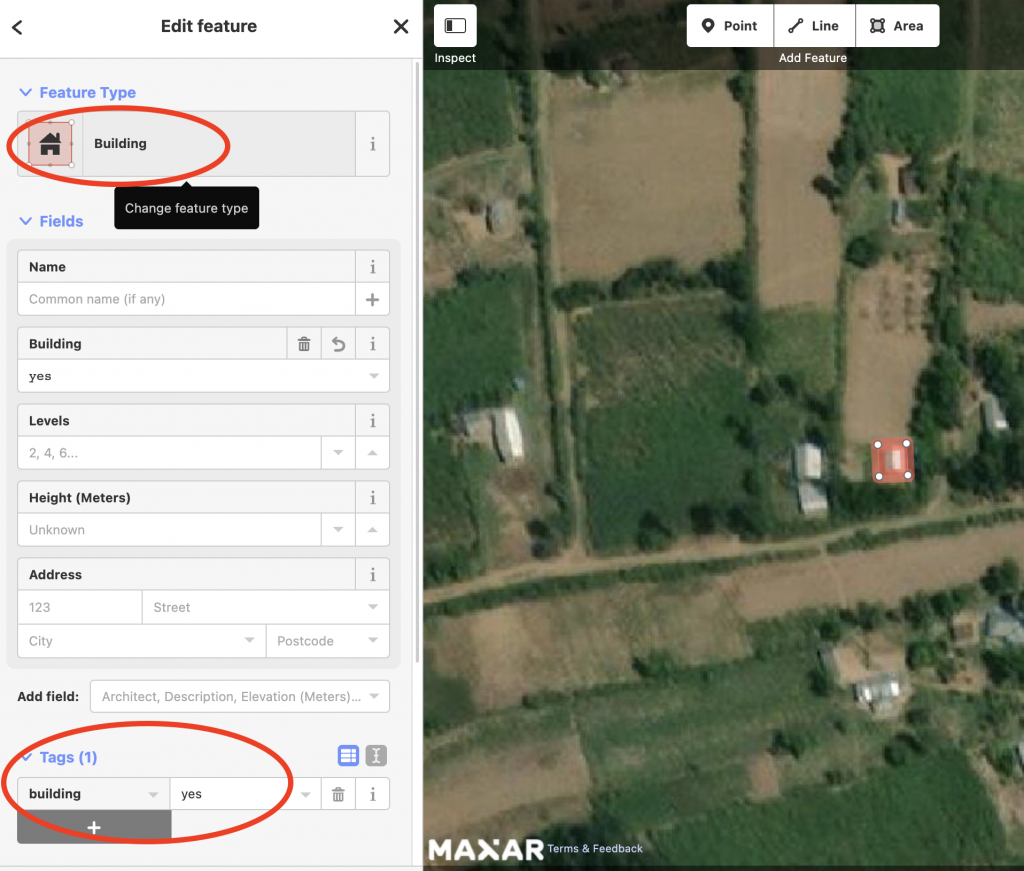Open info for Building feature type
Viewport: 1024px width, 871px height.
(373, 144)
